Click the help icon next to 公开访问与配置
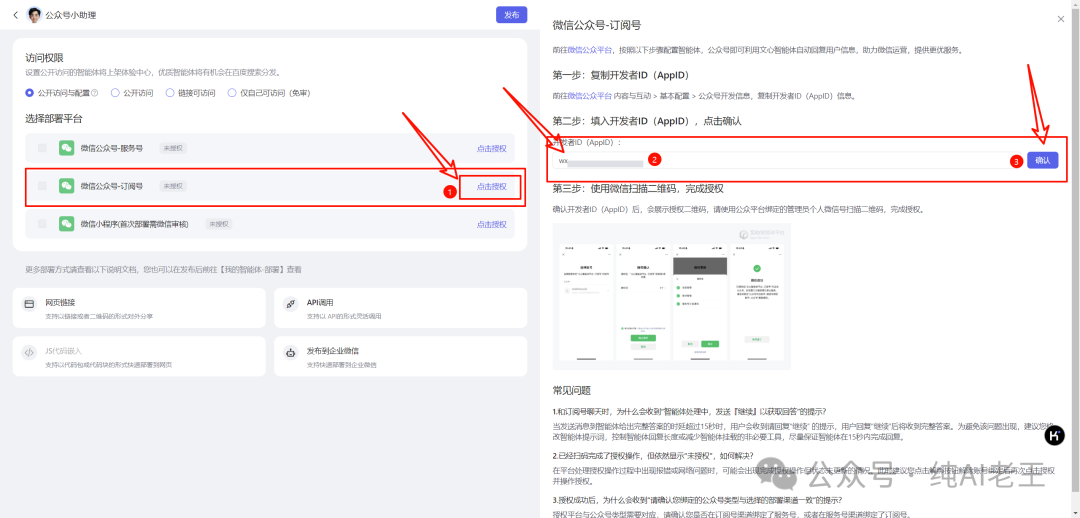The width and height of the screenshot is (1080, 518). (95, 93)
